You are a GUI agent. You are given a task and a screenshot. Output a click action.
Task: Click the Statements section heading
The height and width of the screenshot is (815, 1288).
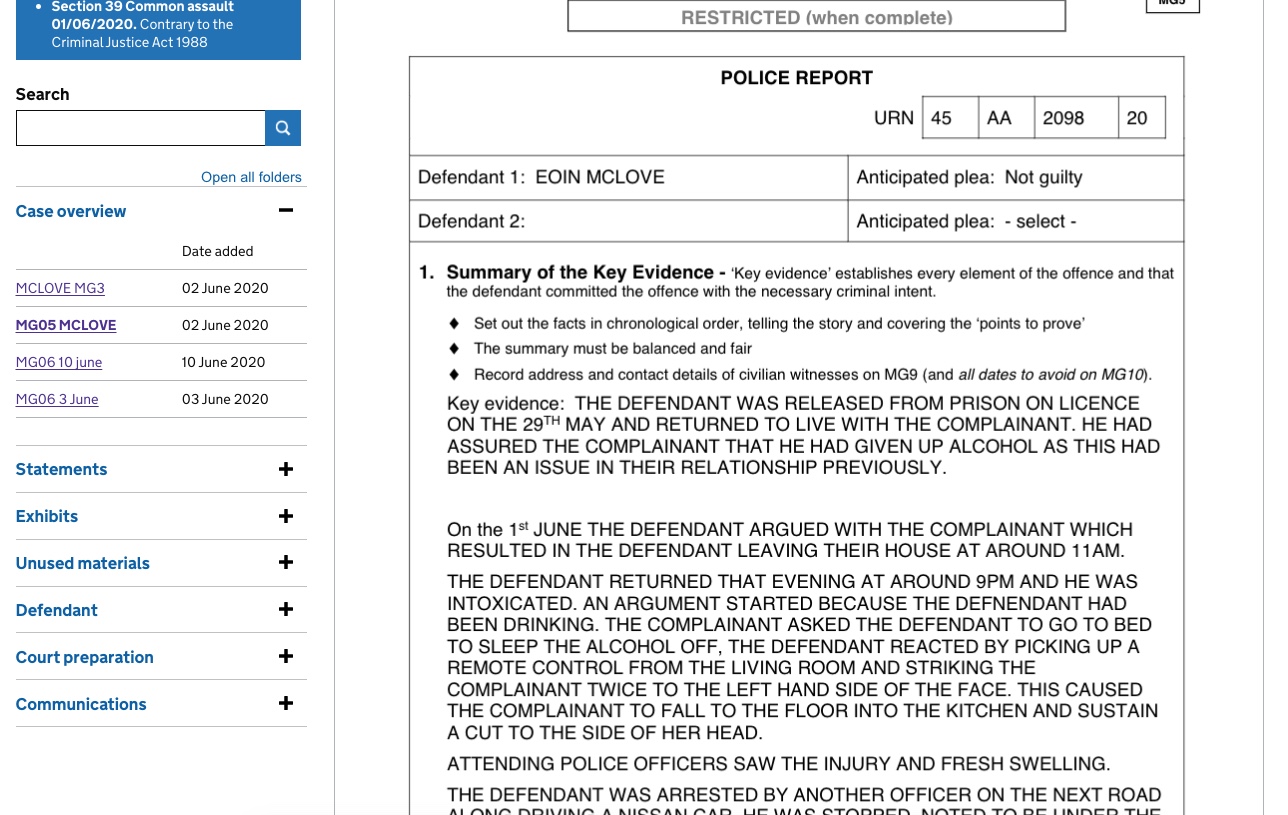[61, 469]
